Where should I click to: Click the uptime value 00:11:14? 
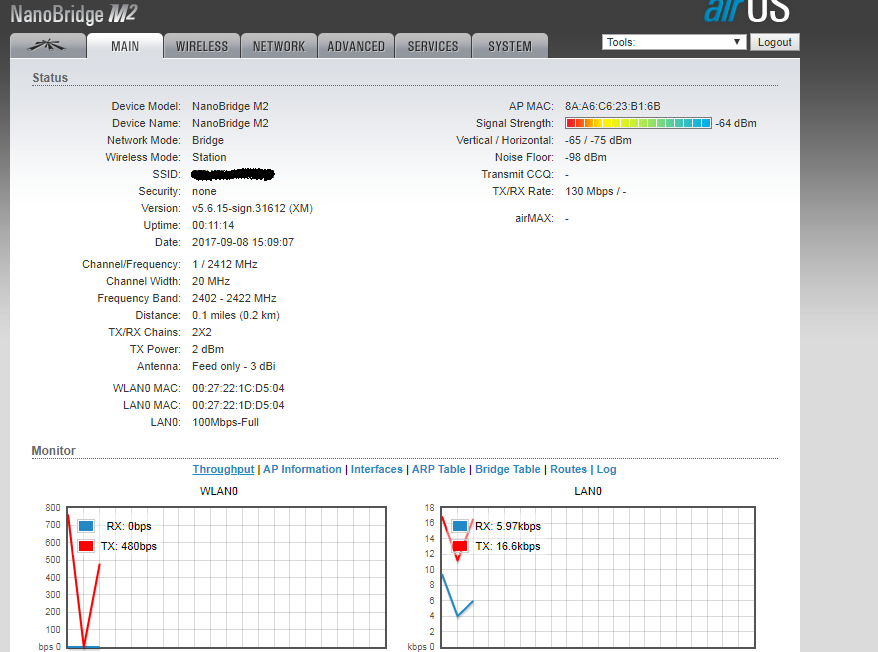[x=213, y=225]
